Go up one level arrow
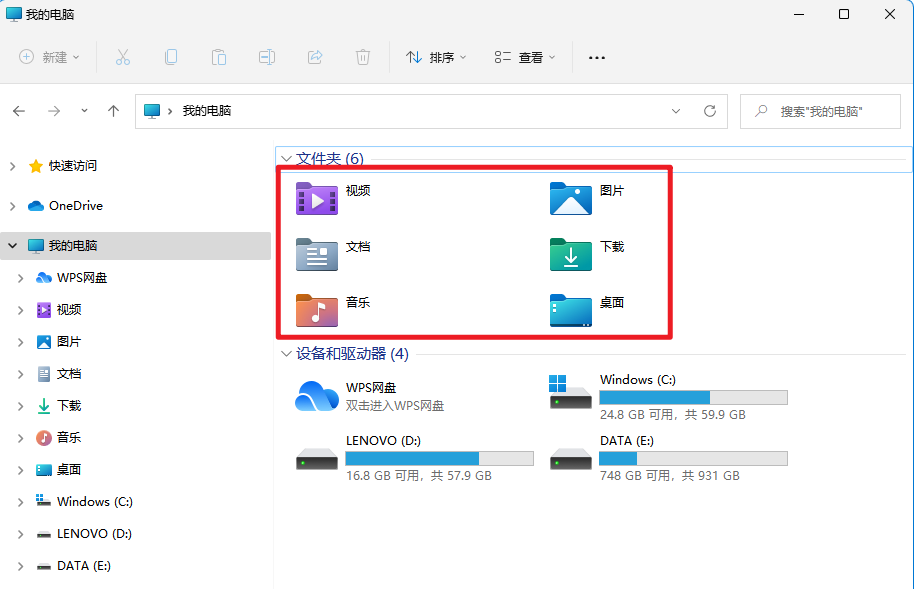Screen dimensions: 914x589 [x=114, y=111]
